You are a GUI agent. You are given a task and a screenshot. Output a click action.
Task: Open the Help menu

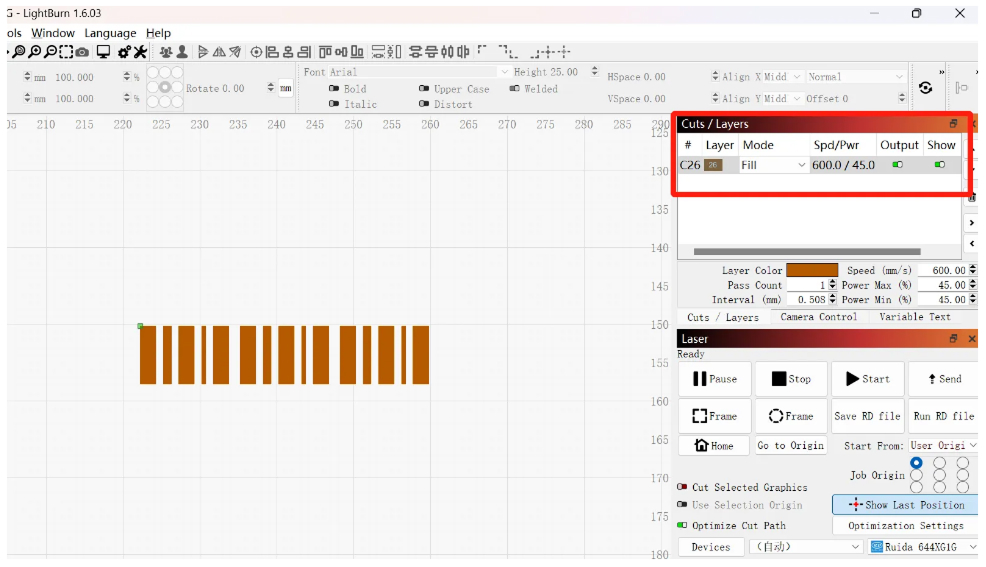158,33
